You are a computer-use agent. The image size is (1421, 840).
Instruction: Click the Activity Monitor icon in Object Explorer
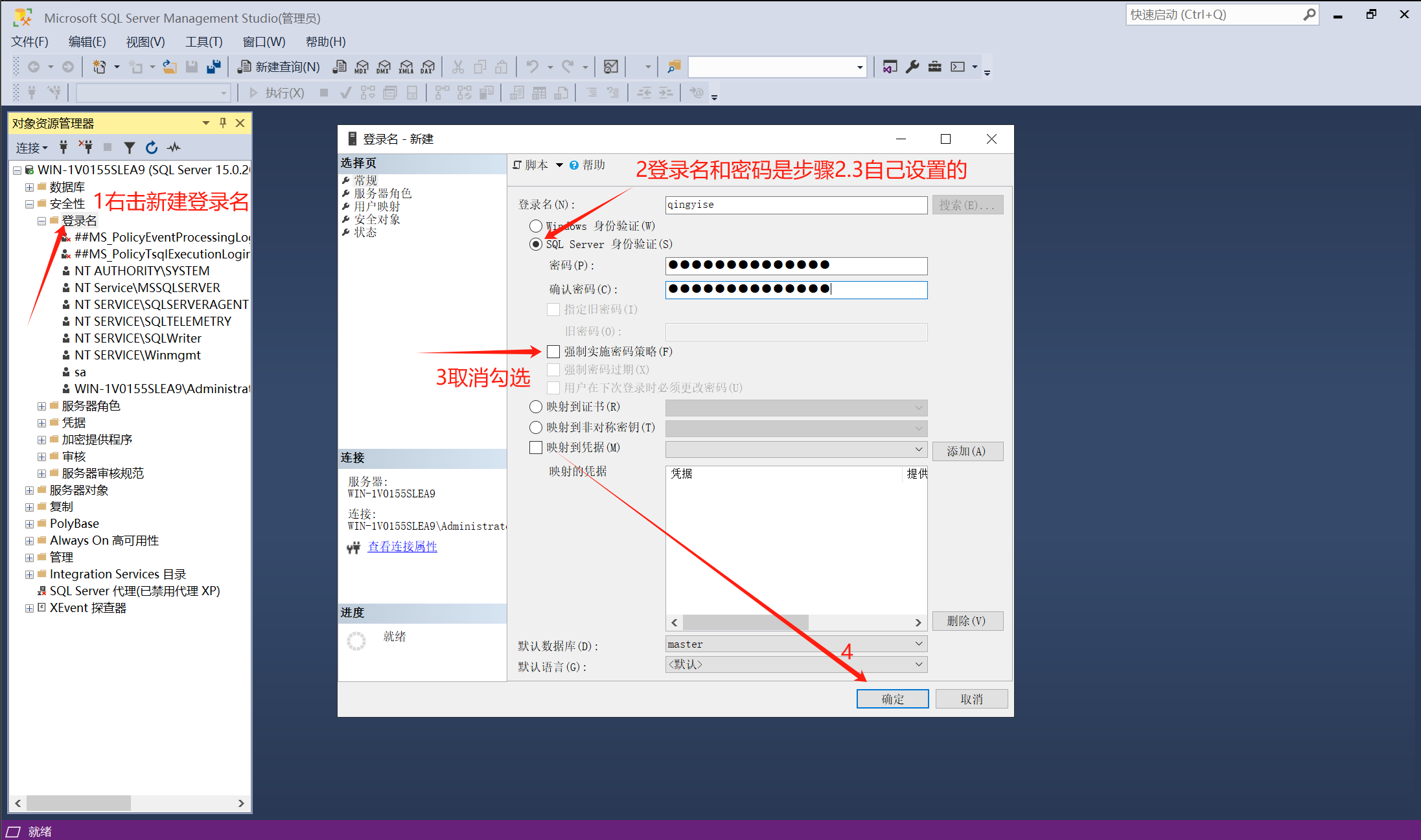pyautogui.click(x=174, y=148)
